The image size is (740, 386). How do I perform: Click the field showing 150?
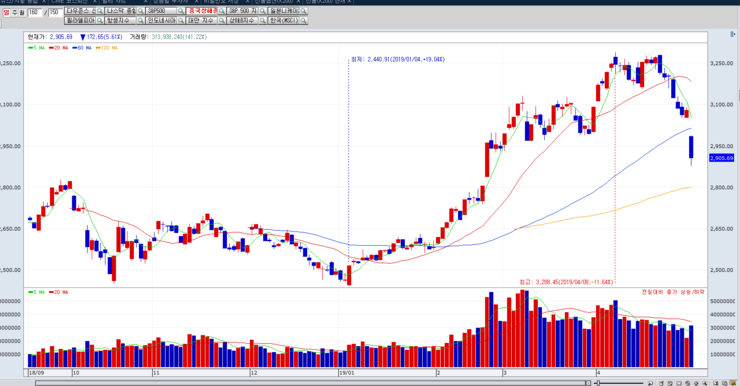[55, 12]
